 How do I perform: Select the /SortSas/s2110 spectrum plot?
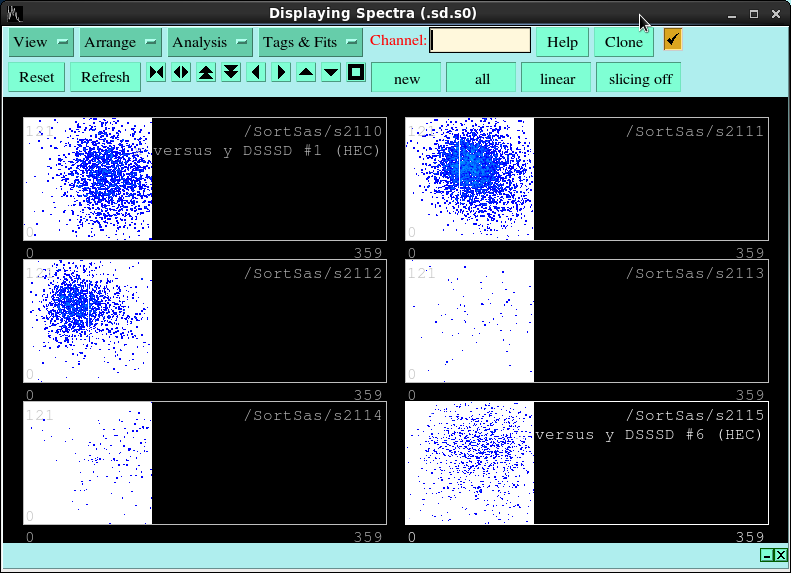205,179
